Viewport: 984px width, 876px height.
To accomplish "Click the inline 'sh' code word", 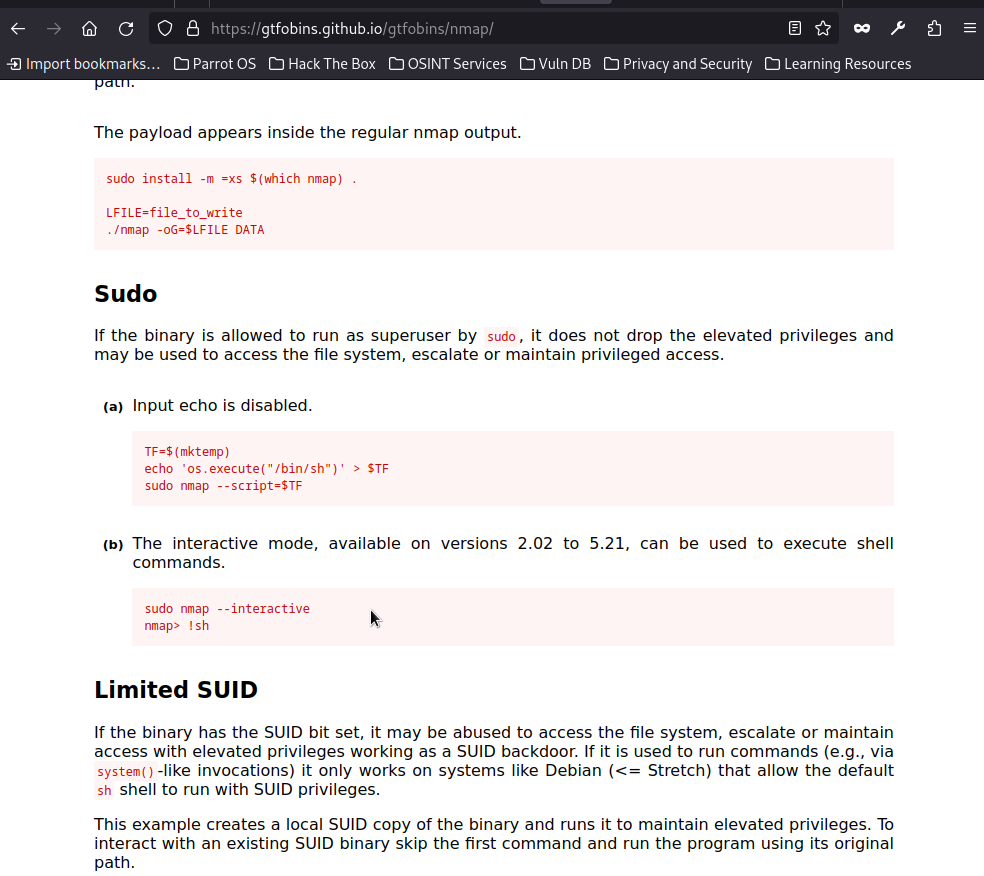I will point(104,791).
